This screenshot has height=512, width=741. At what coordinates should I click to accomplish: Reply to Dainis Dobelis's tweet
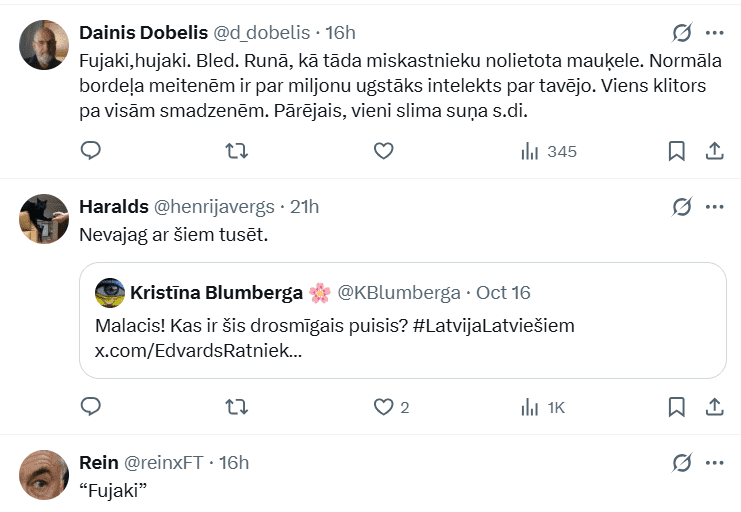coord(90,151)
